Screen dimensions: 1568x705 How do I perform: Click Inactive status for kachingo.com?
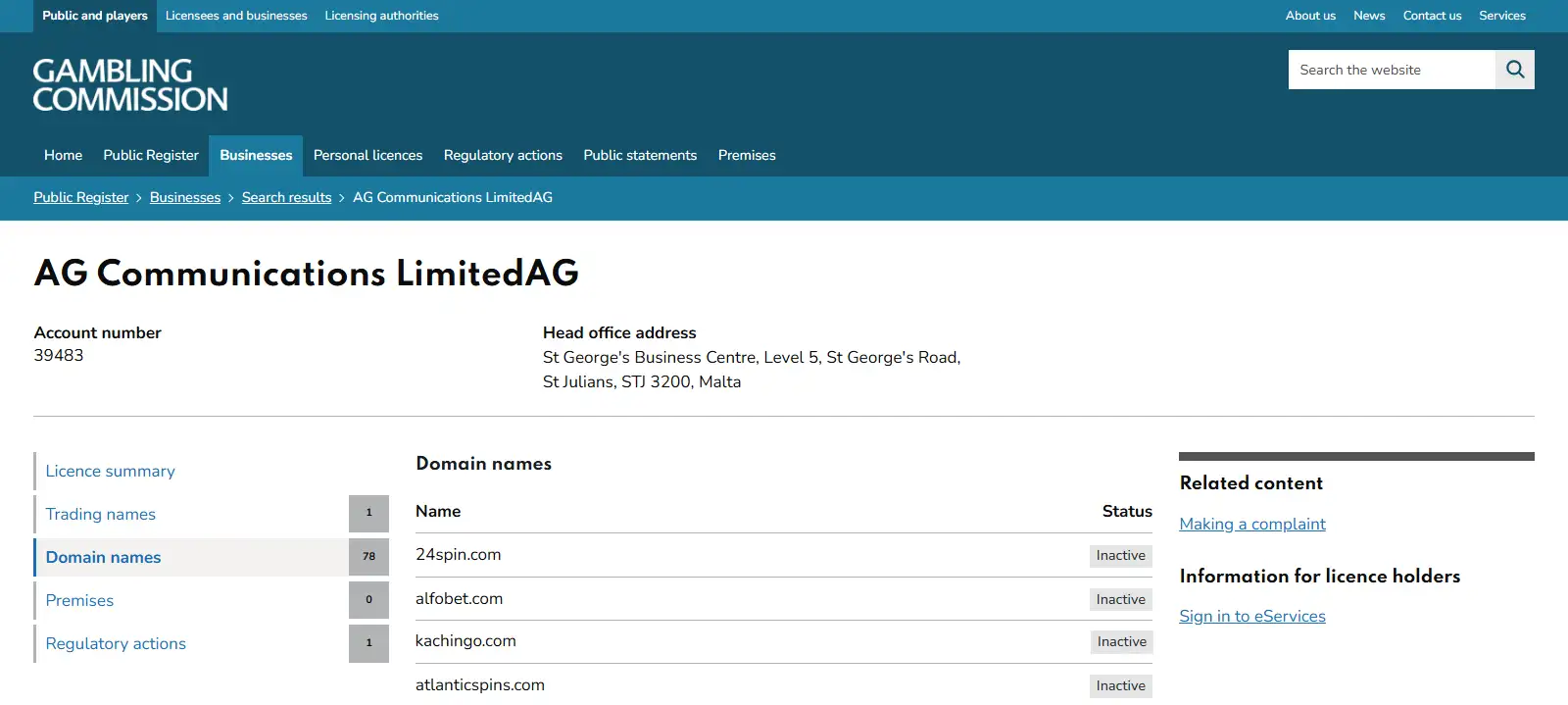coord(1121,641)
